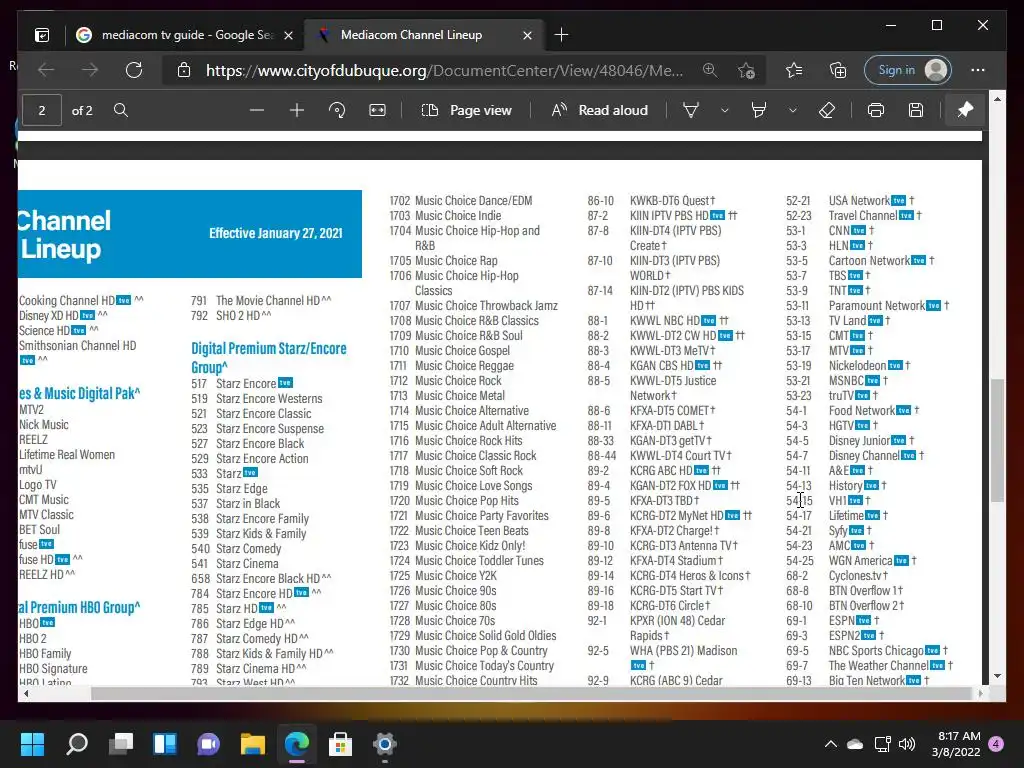Screen dimensions: 1024x768
Task: Click scroll left arrow of horizontal scrollbar
Action: 25,694
